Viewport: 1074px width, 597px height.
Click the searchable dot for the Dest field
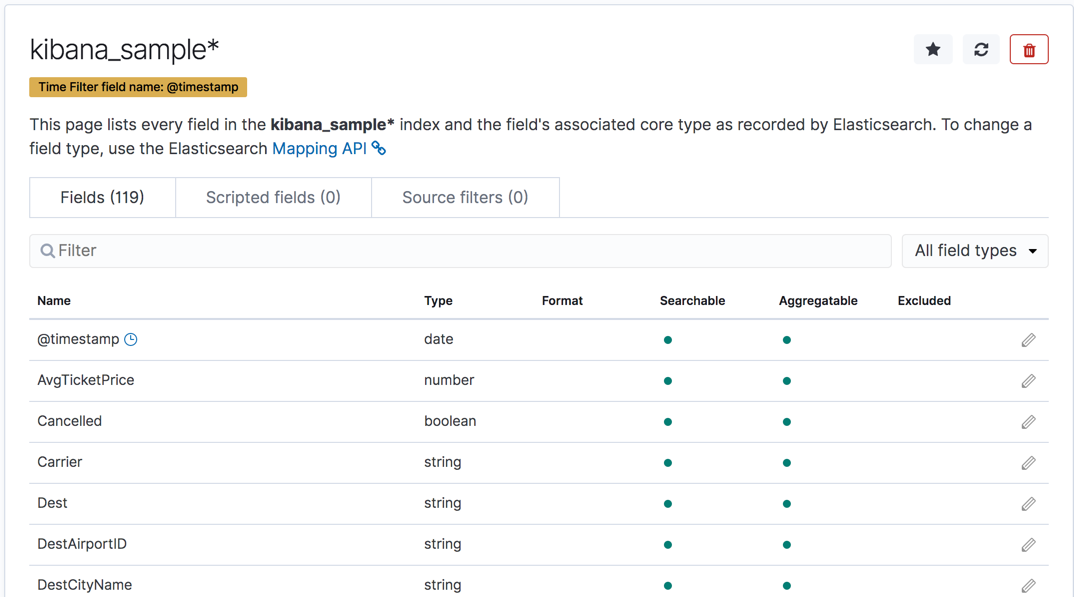click(667, 503)
